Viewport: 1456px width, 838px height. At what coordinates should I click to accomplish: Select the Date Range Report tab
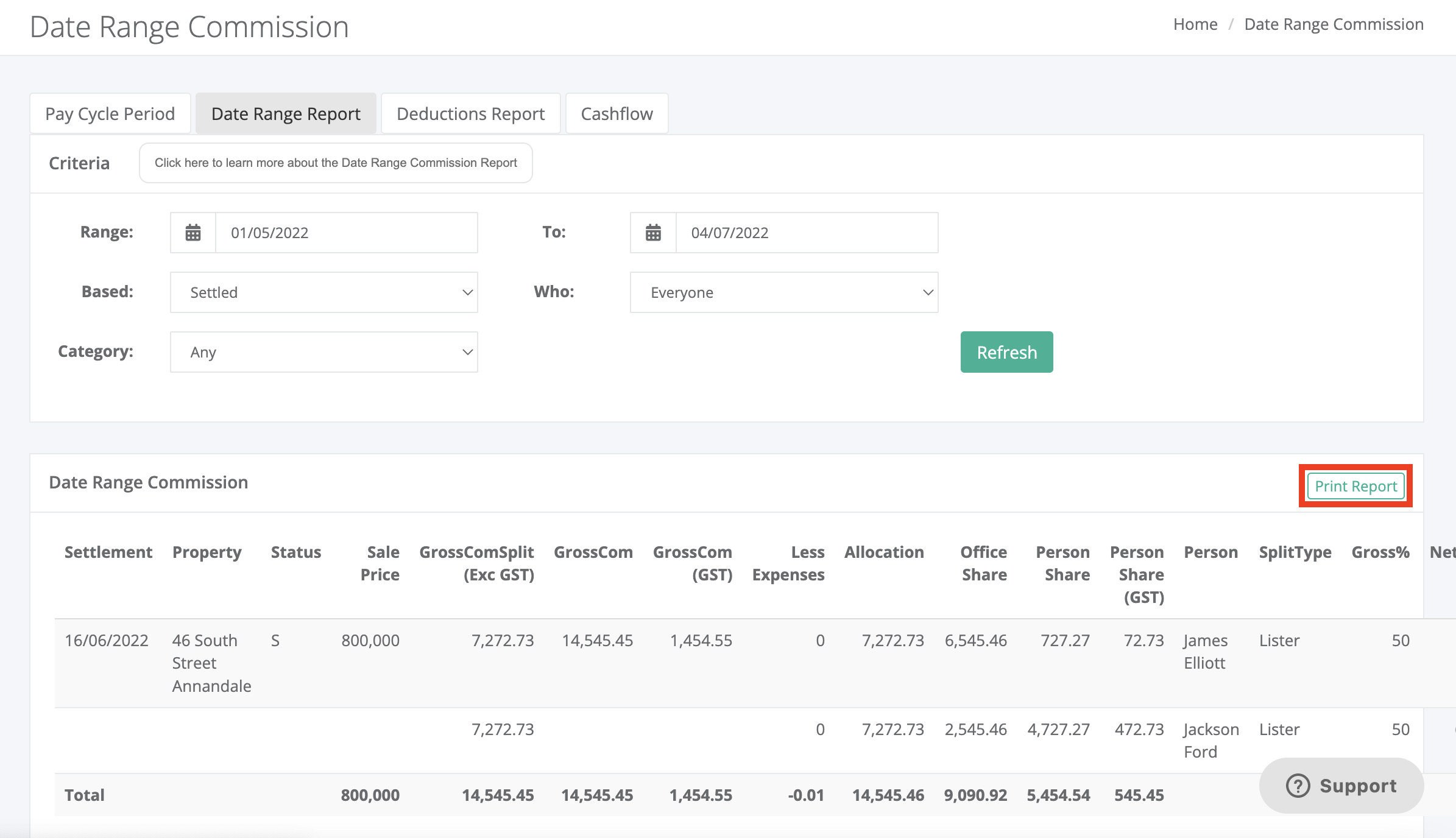pos(286,114)
